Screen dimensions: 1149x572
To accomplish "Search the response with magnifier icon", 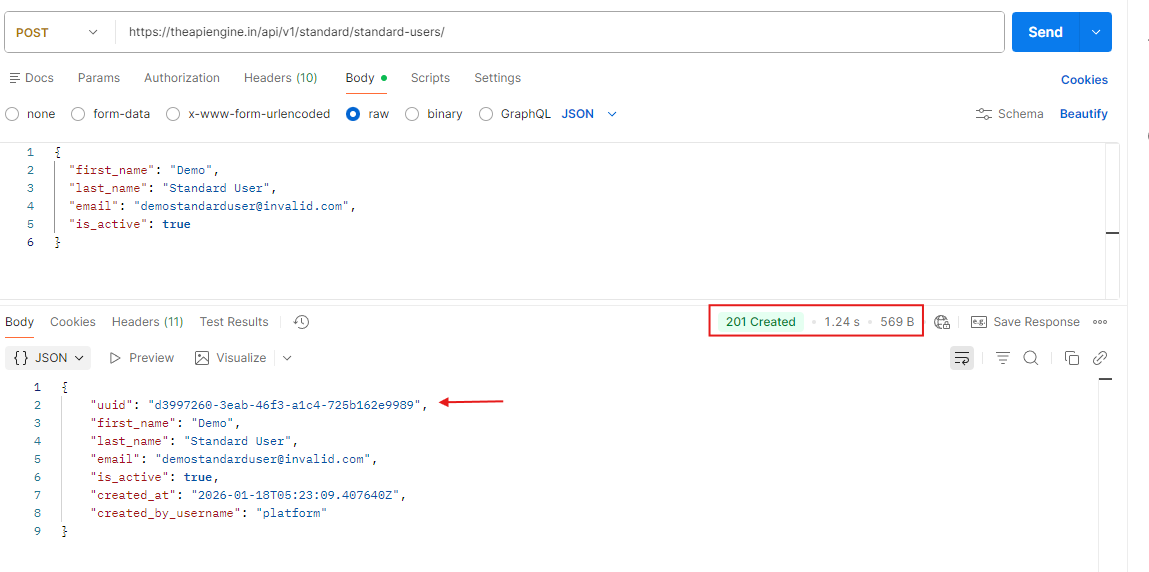I will tap(1031, 358).
